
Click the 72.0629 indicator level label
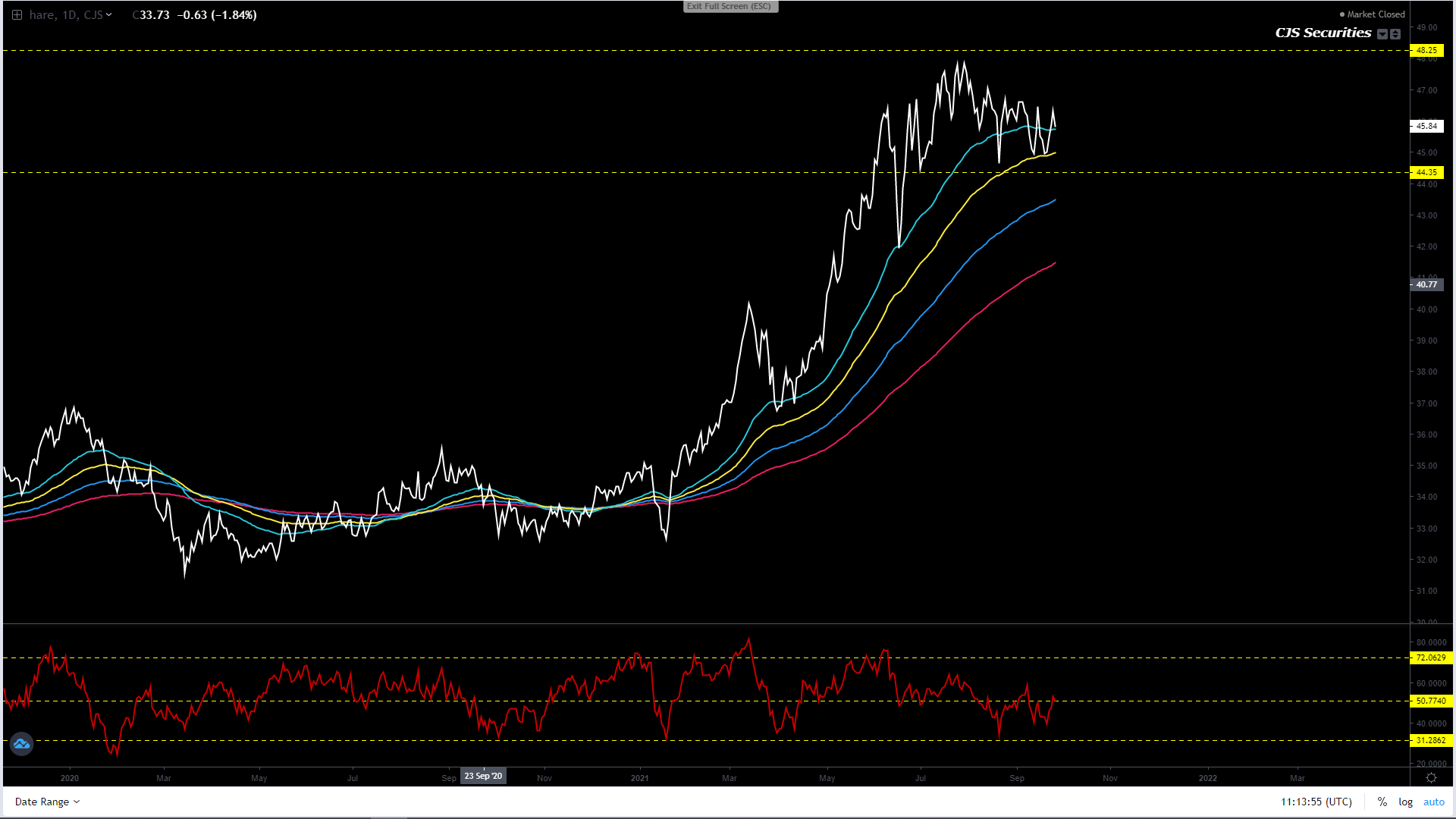pos(1430,657)
